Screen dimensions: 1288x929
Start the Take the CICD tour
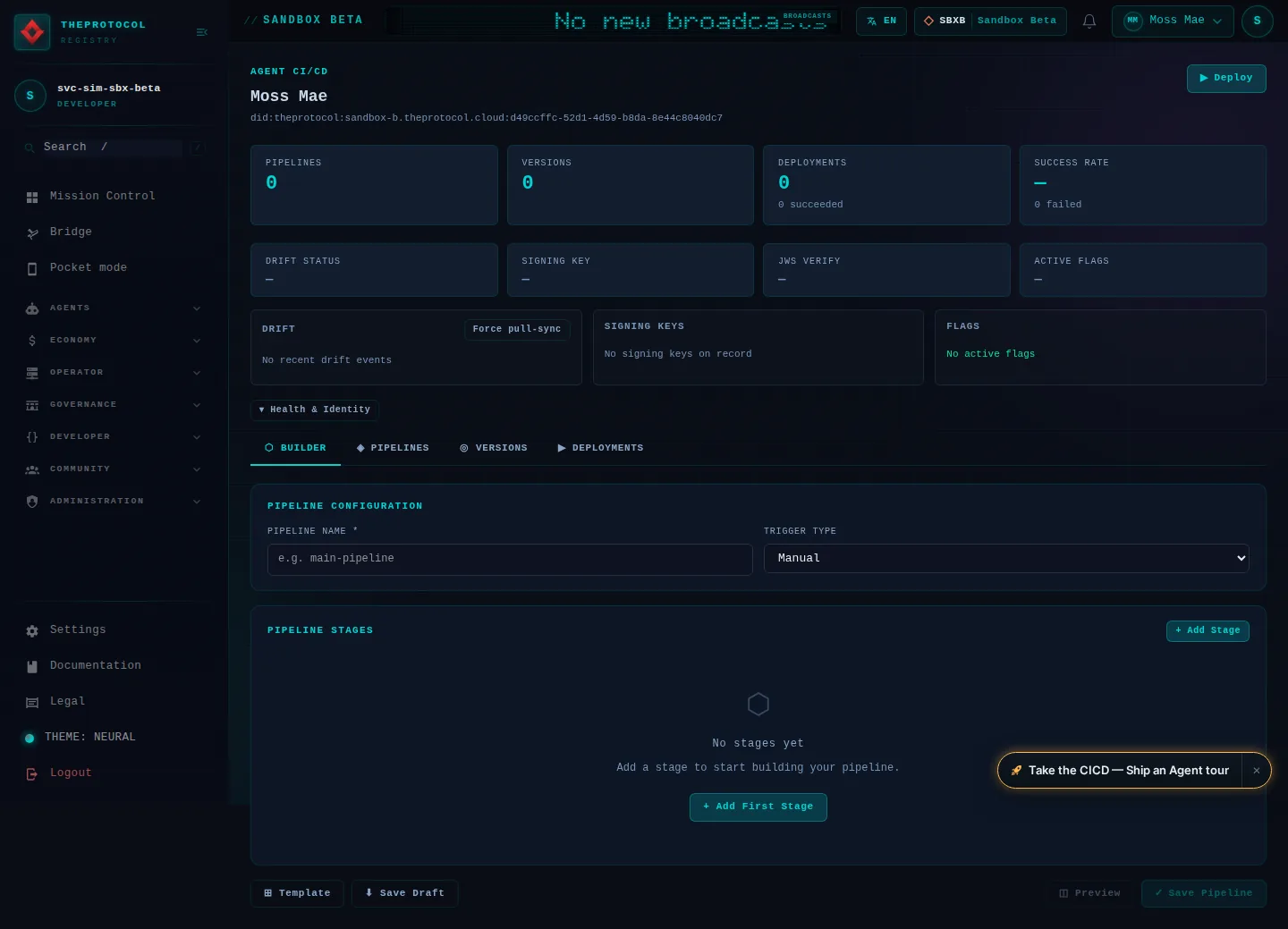pos(1120,771)
